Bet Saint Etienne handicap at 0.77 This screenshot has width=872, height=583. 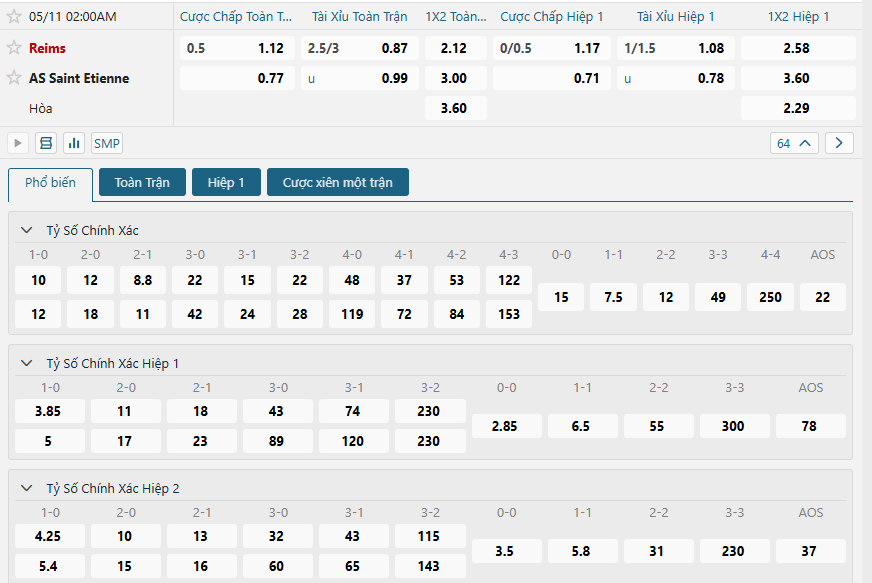point(237,78)
